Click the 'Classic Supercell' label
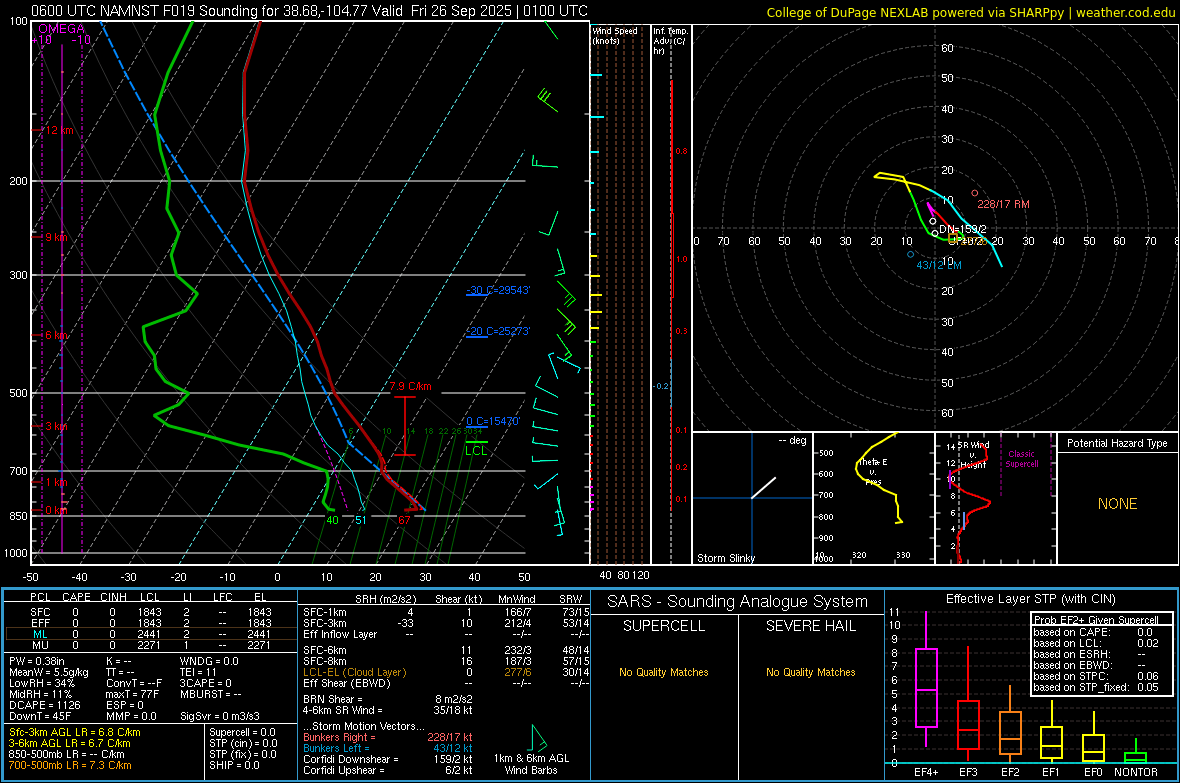 point(1021,459)
